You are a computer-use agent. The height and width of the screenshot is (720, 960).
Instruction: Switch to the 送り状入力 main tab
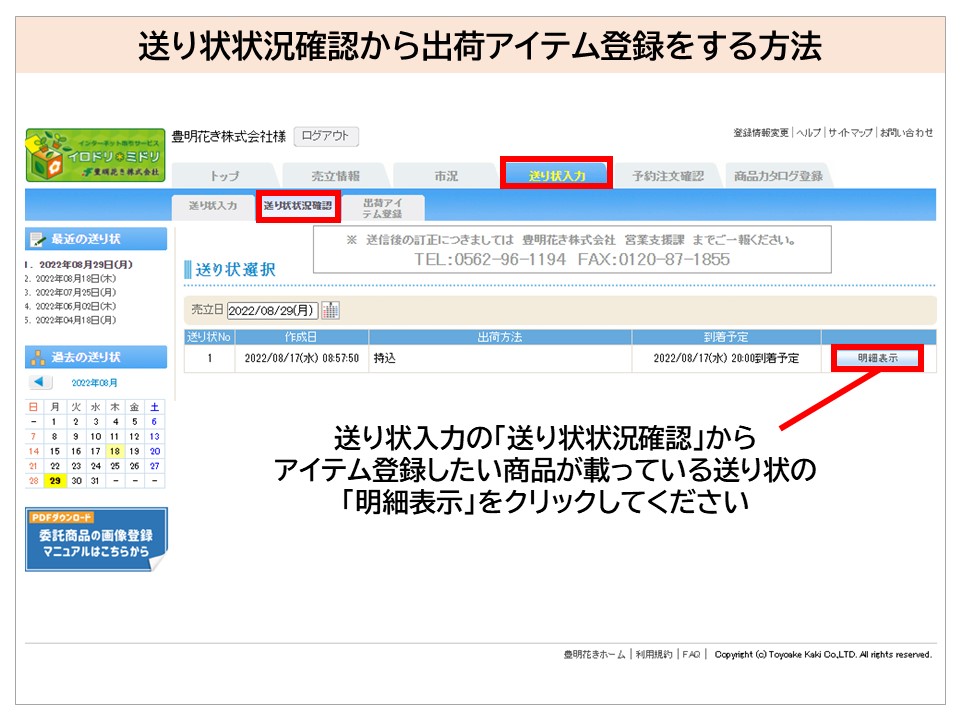point(555,176)
